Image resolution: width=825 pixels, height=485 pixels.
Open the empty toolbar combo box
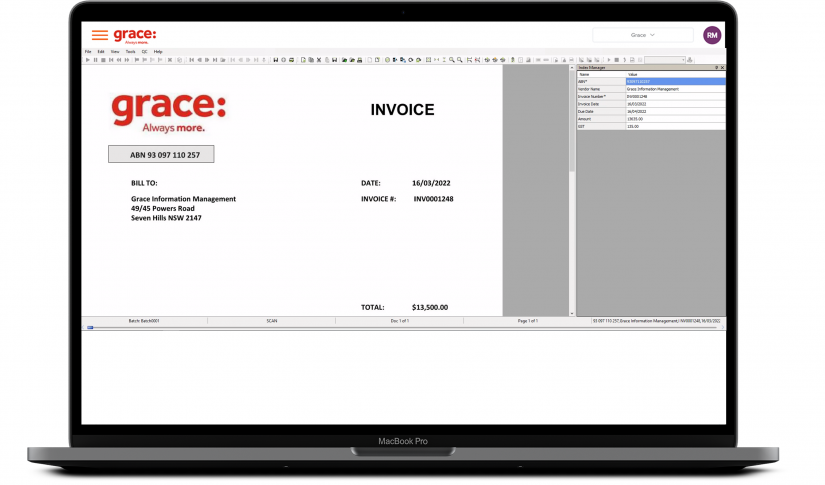pyautogui.click(x=665, y=60)
